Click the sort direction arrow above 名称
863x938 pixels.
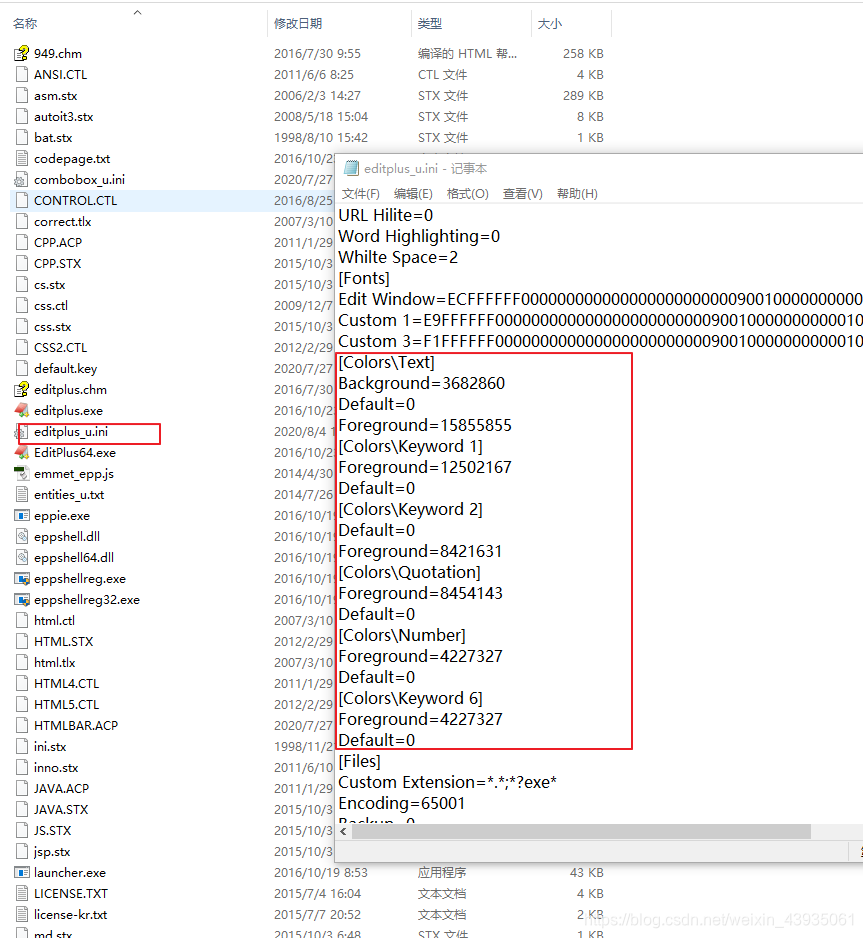[x=138, y=12]
